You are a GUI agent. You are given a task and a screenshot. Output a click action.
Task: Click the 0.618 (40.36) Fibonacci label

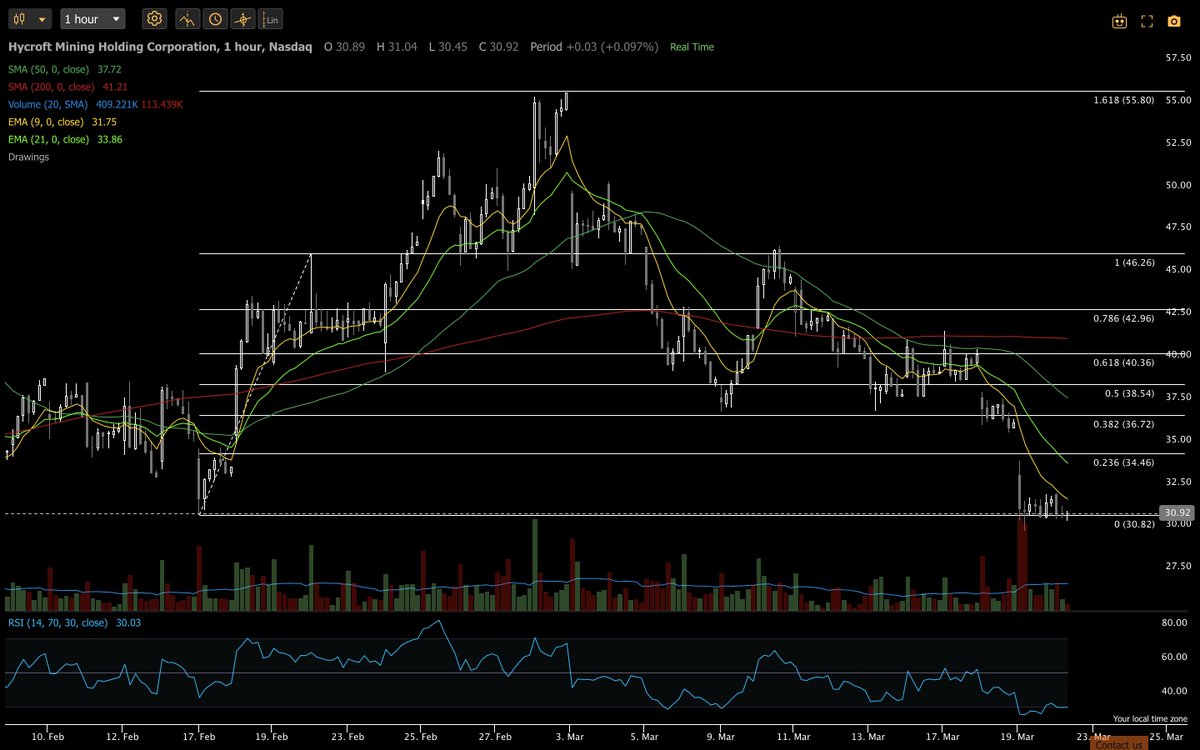(1123, 362)
